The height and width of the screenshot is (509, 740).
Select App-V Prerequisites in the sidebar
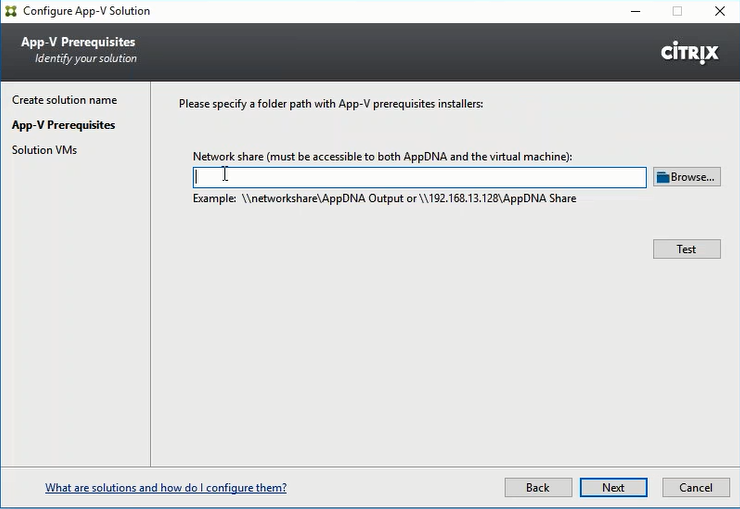(63, 125)
